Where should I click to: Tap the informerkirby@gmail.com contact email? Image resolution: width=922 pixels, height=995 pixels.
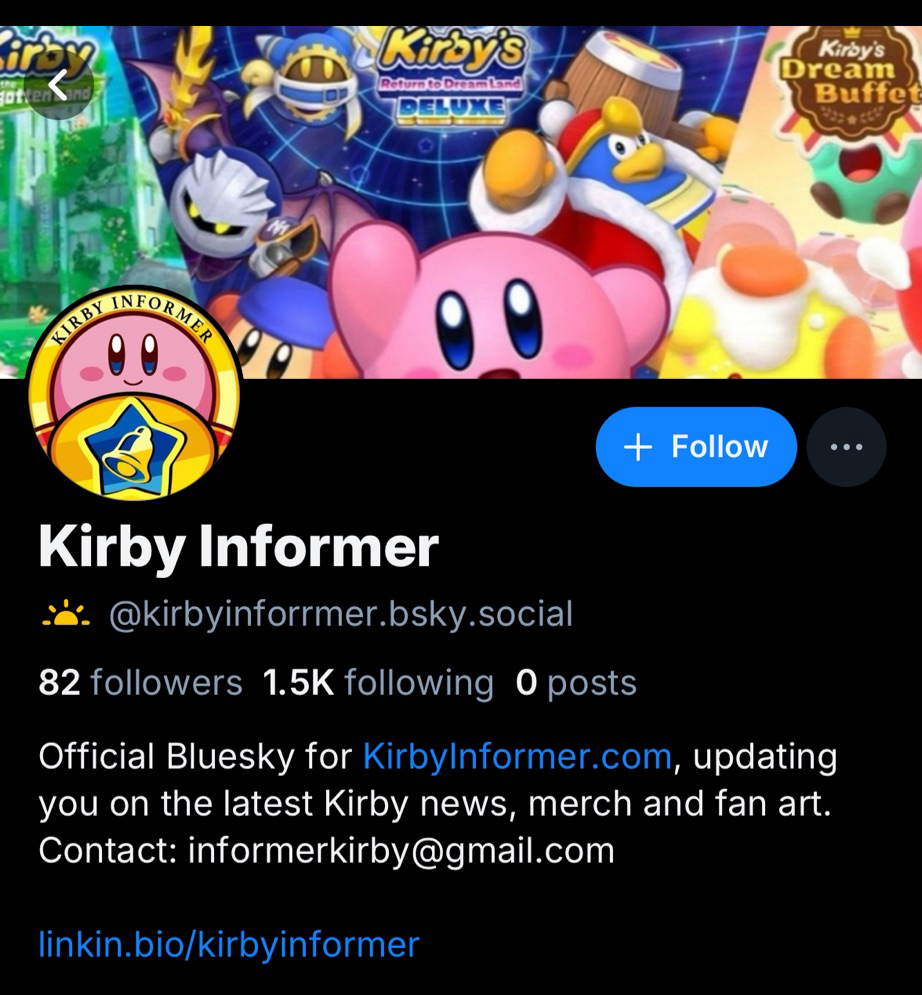tap(401, 850)
